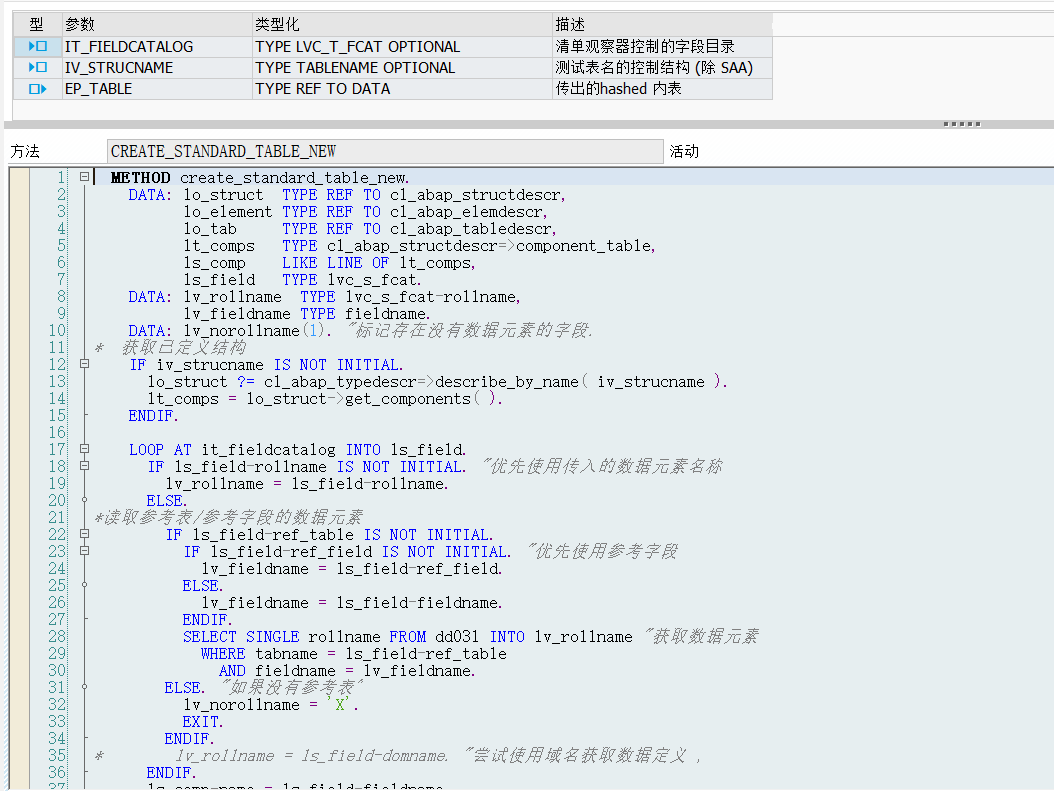
Task: Click importing parameter icon for IT_FIELDCATALOG
Action: tap(38, 46)
